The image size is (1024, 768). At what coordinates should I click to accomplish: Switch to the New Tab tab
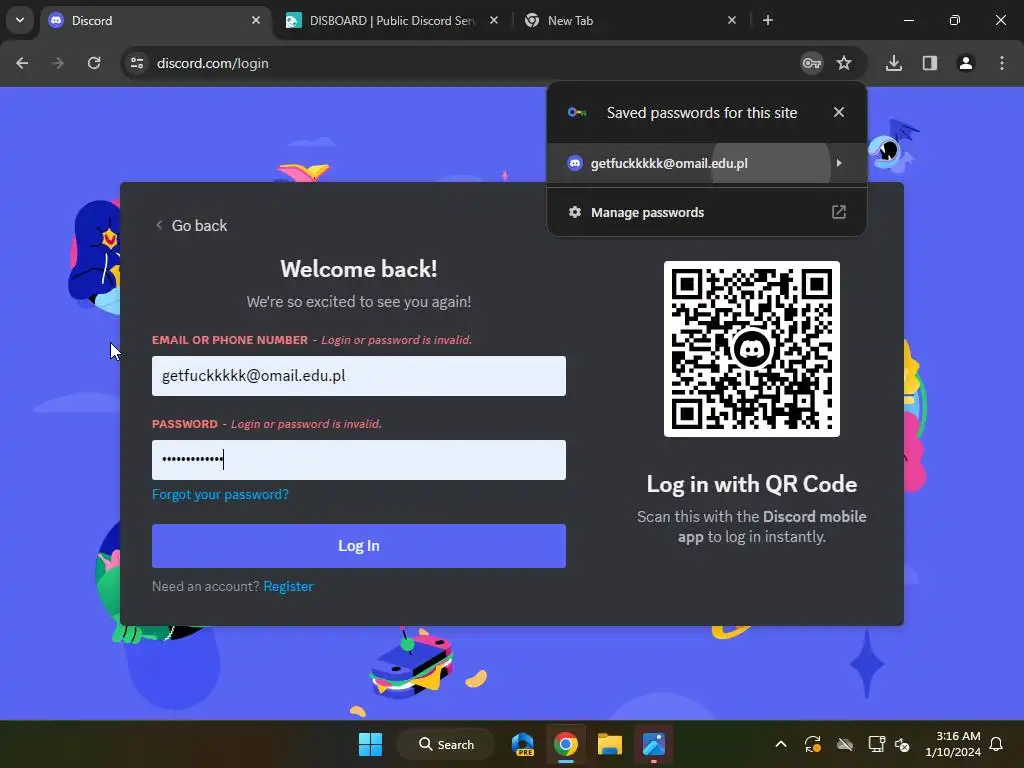coord(631,20)
